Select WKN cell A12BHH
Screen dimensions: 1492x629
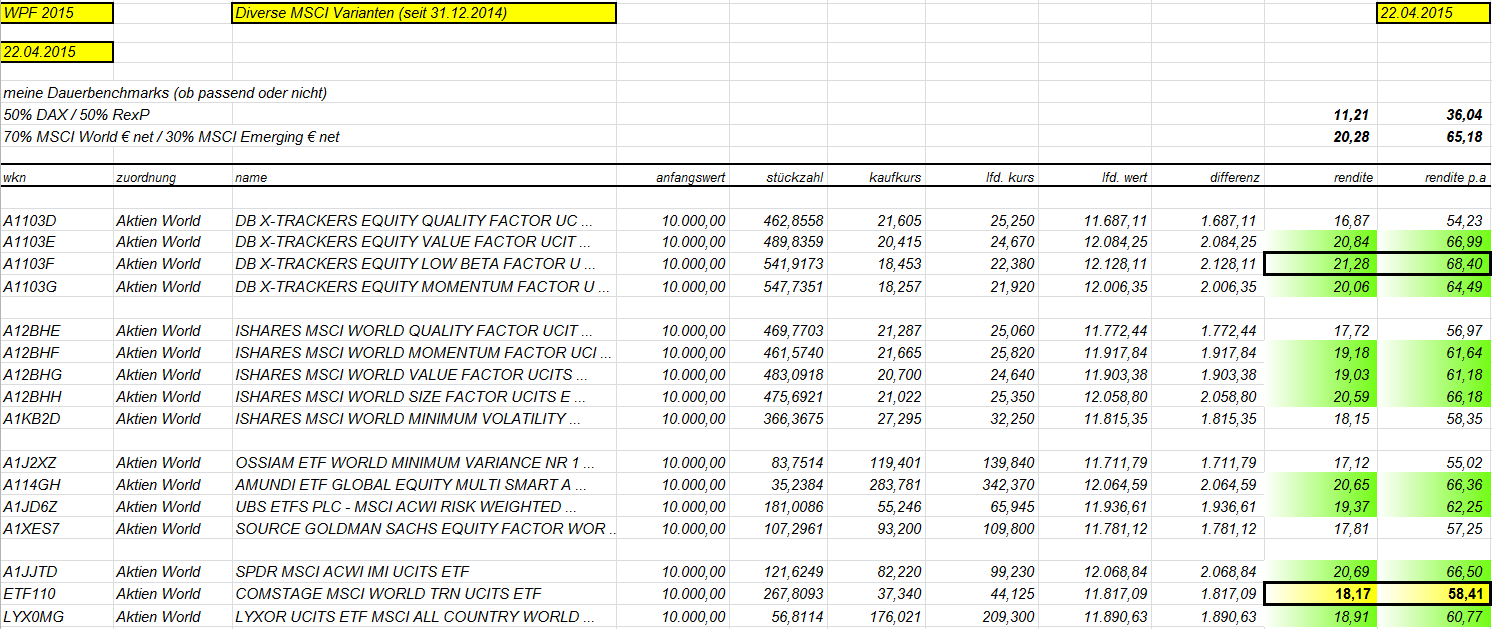coord(32,396)
